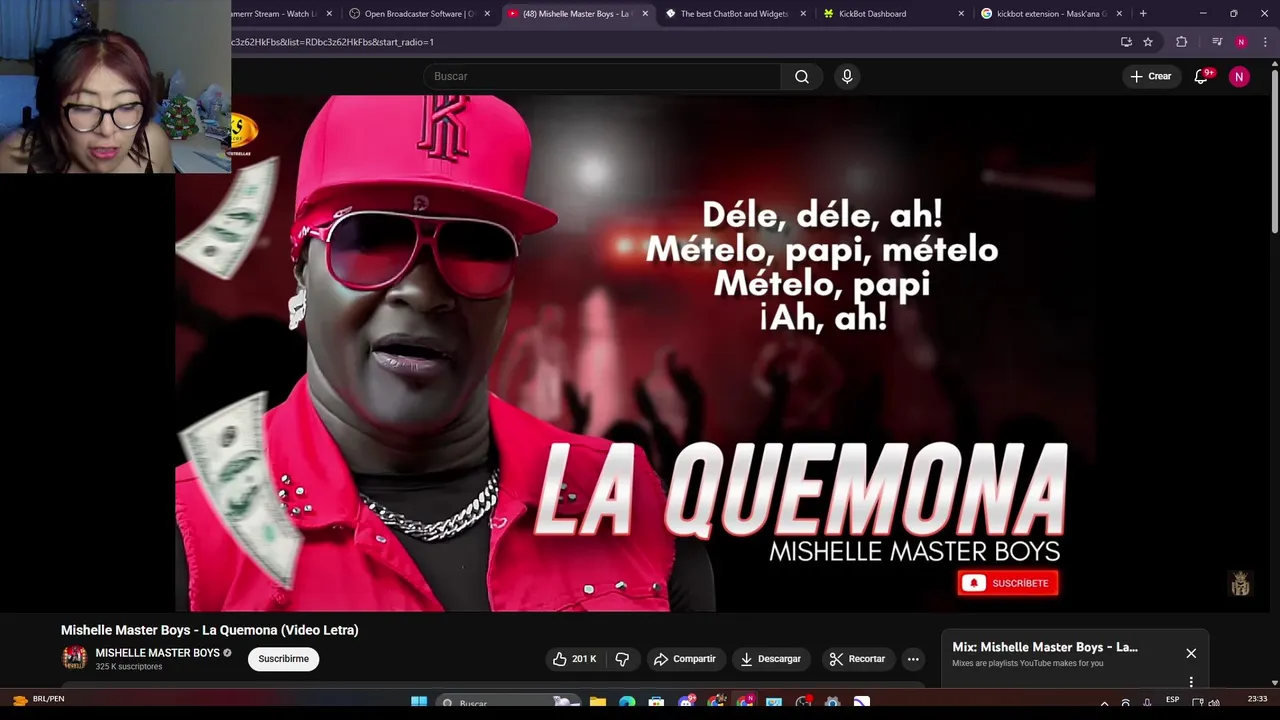
Task: Open Microsoft Store from taskbar
Action: pos(656,702)
